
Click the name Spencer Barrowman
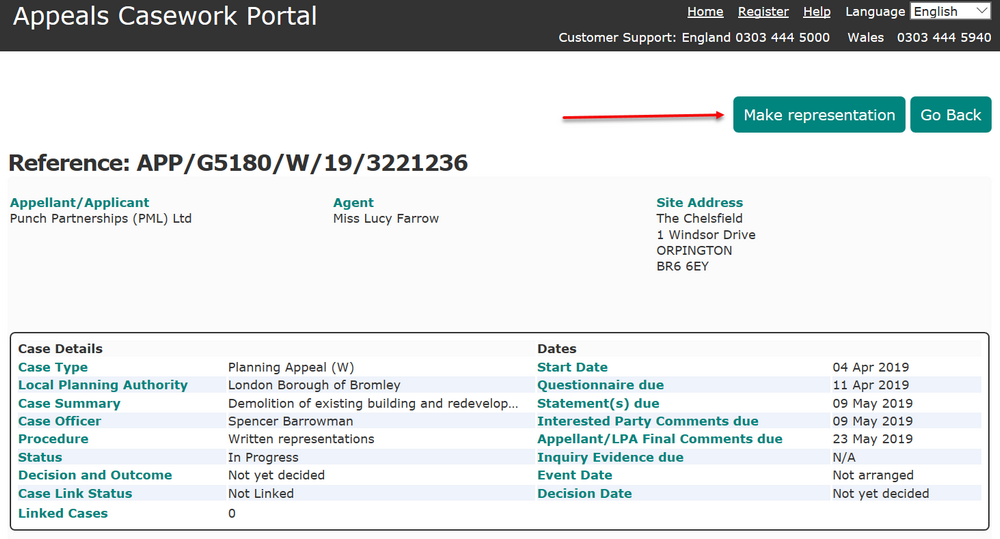[x=290, y=421]
